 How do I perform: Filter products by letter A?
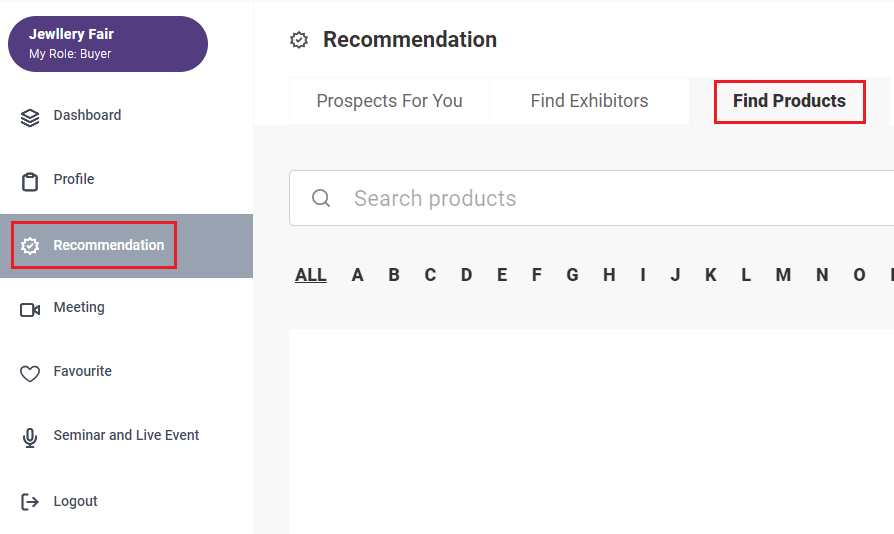tap(357, 275)
